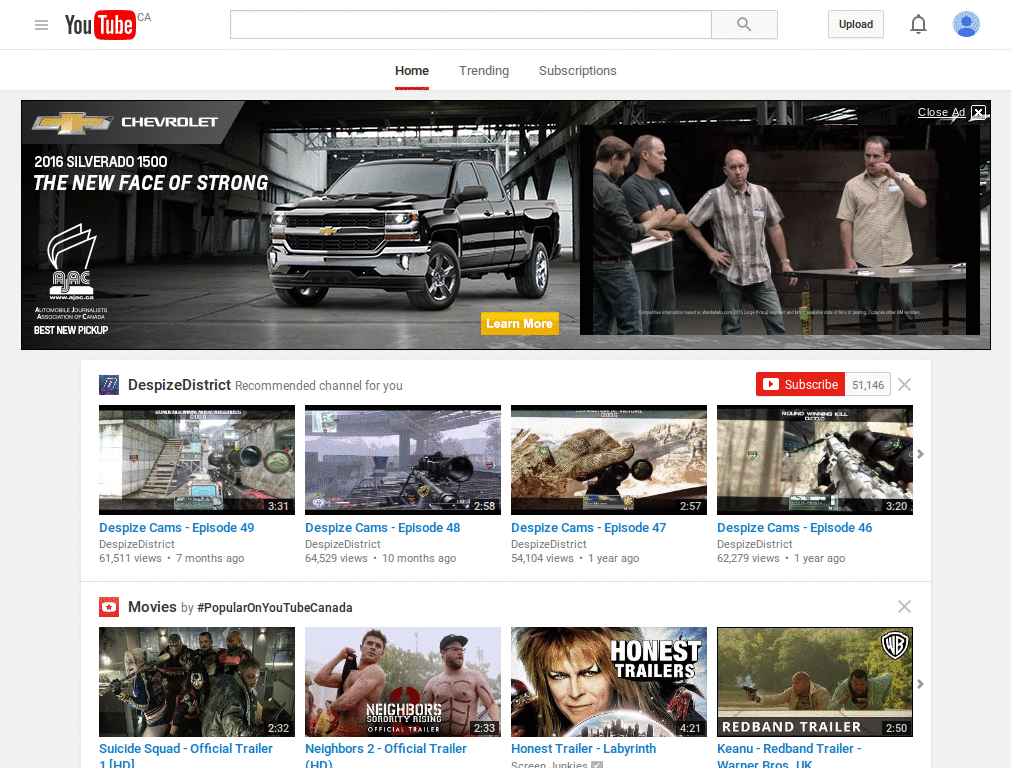Open the Neighbors 2 trailer thumbnail

(403, 682)
